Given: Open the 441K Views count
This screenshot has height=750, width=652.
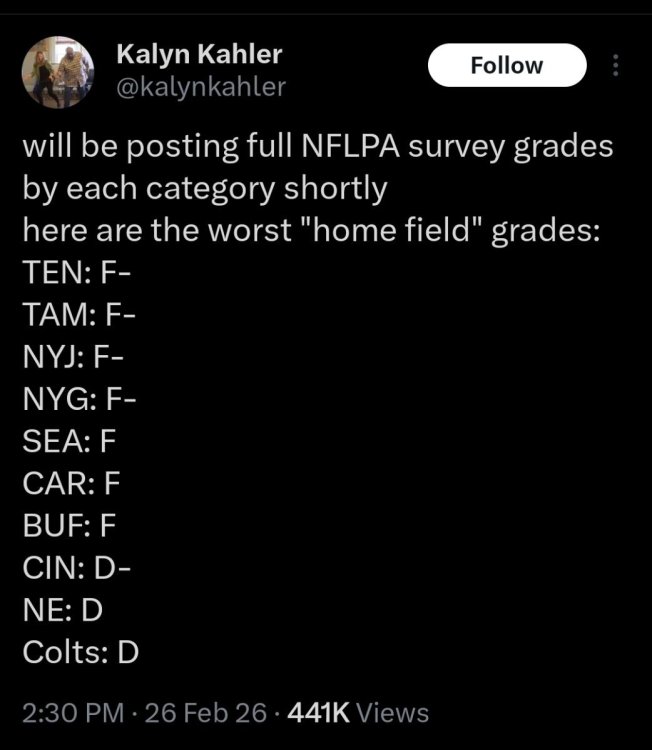Looking at the screenshot, I should click(x=357, y=713).
